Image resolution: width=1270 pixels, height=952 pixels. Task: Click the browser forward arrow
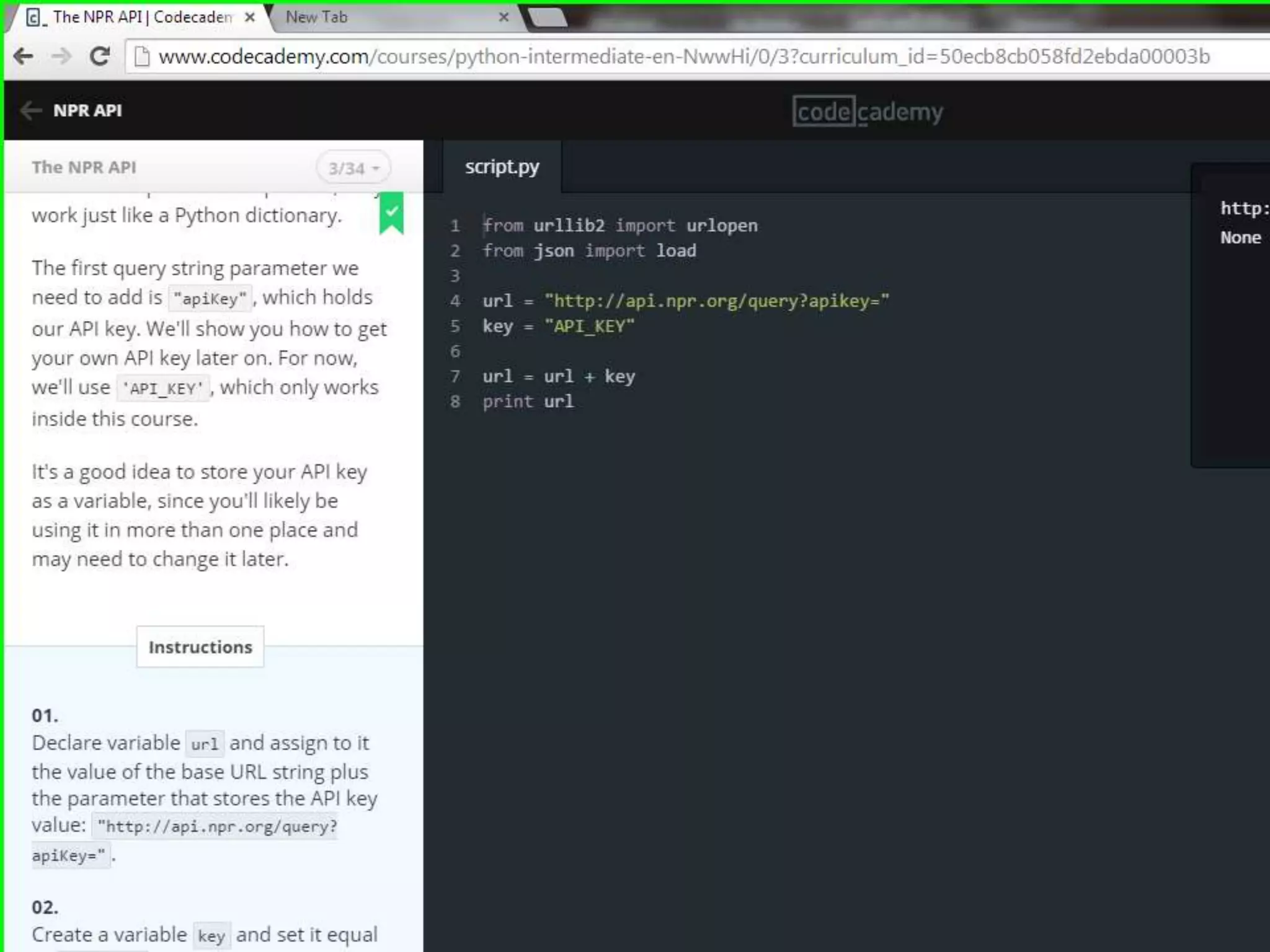click(x=61, y=56)
